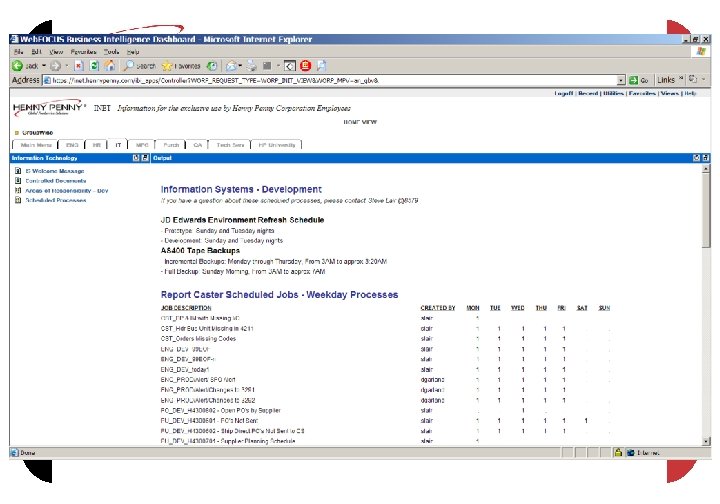Image resolution: width=720 pixels, height=504 pixels.
Task: Click the Utilities link in top banner
Action: pyautogui.click(x=613, y=93)
